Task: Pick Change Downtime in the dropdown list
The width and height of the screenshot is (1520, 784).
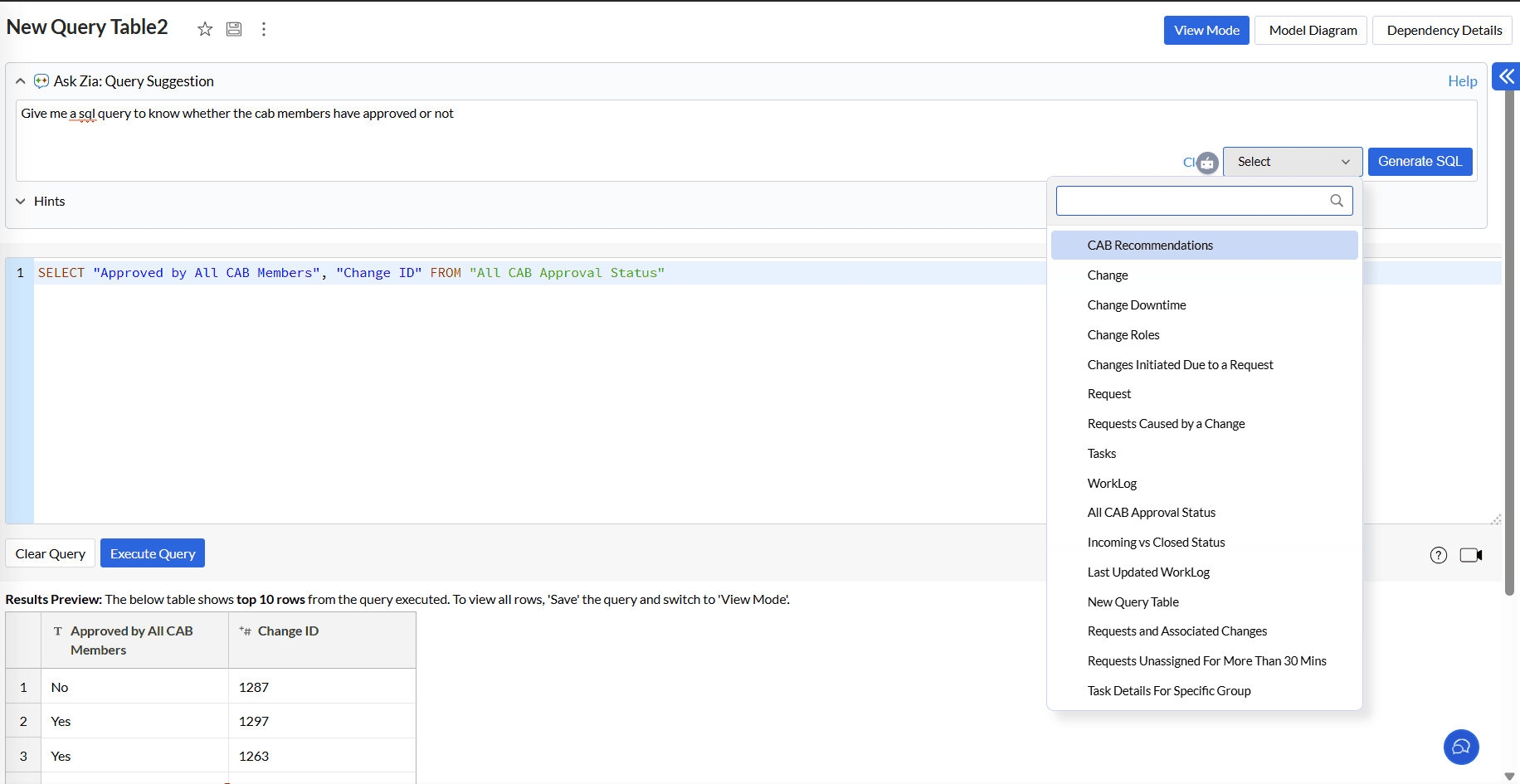Action: click(1136, 305)
